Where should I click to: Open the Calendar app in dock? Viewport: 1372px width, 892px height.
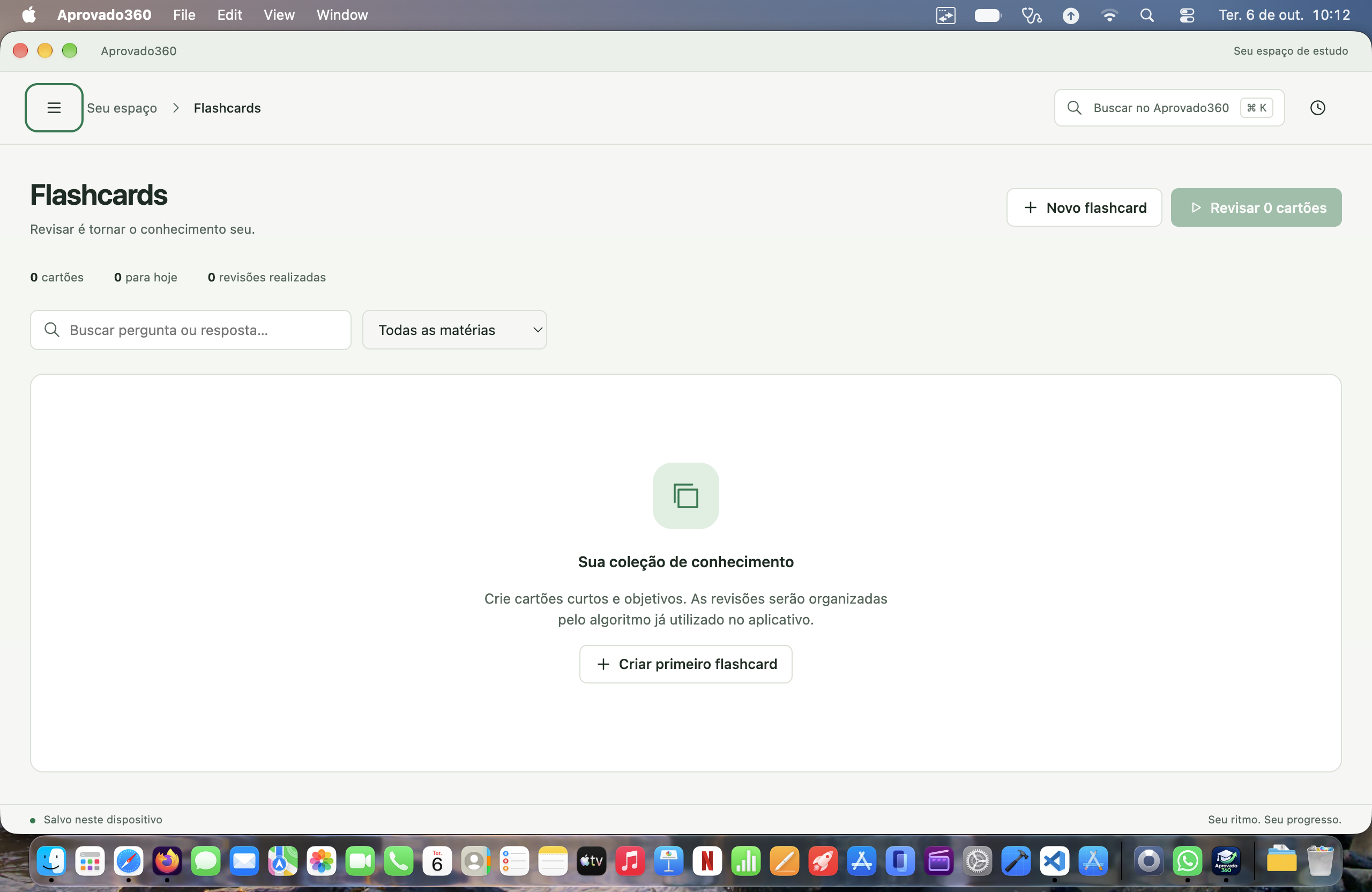(x=437, y=861)
